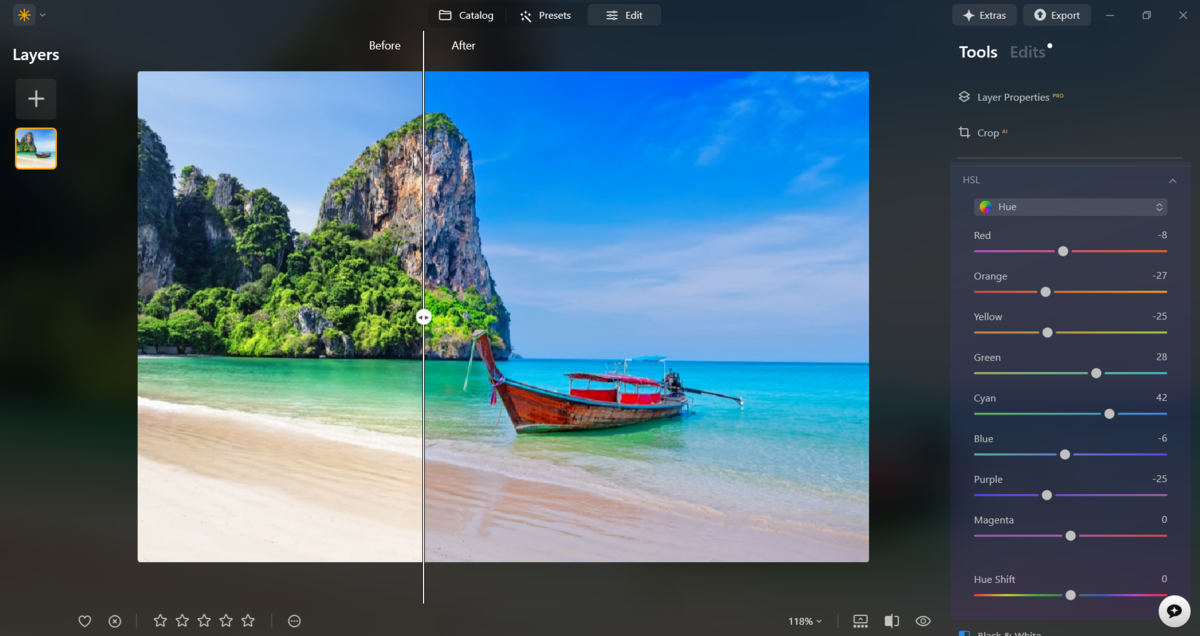This screenshot has height=636, width=1200.
Task: Toggle the before/after compare icon
Action: [892, 621]
